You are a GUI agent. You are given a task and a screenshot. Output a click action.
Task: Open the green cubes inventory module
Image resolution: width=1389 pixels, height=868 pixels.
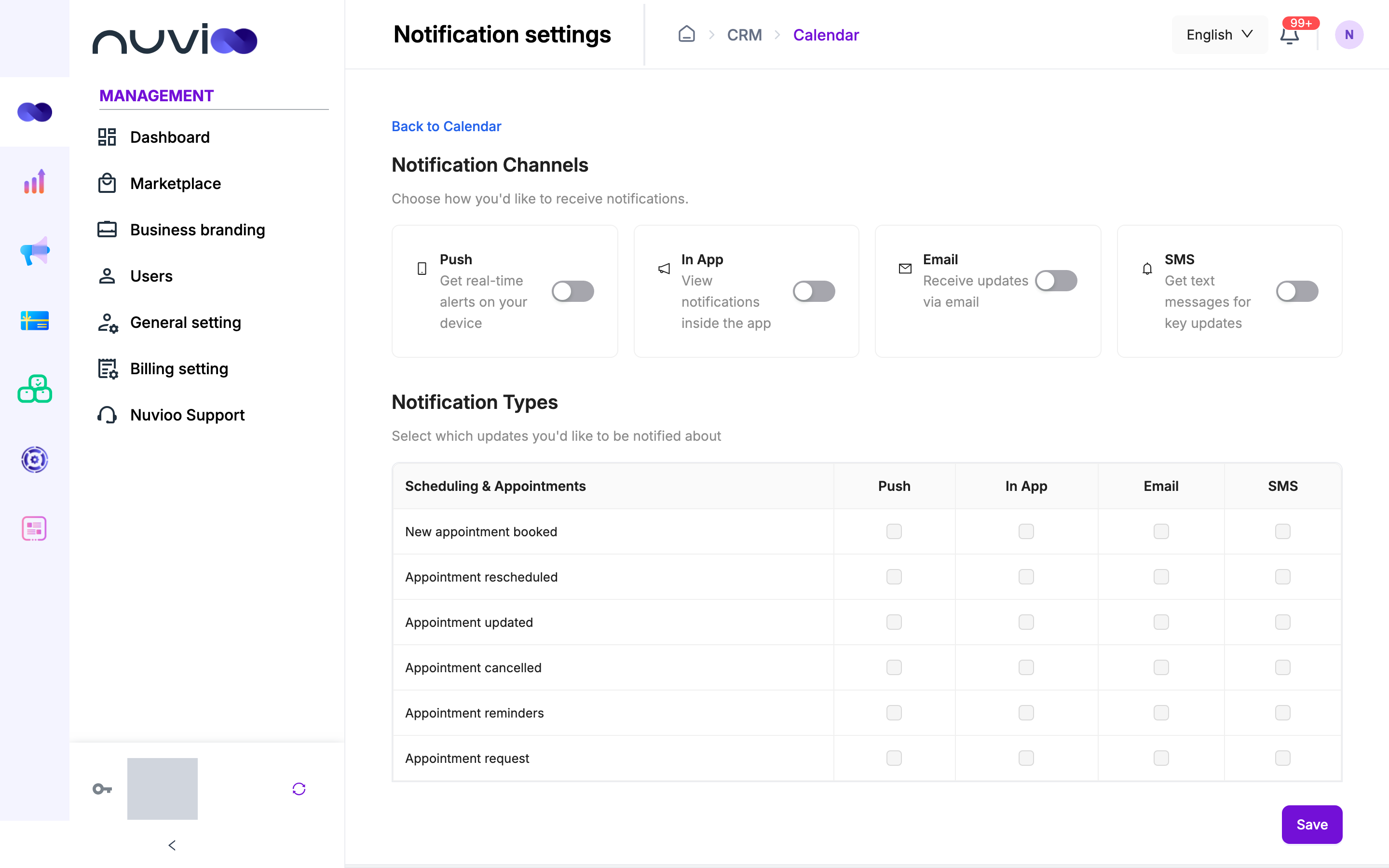(x=34, y=389)
